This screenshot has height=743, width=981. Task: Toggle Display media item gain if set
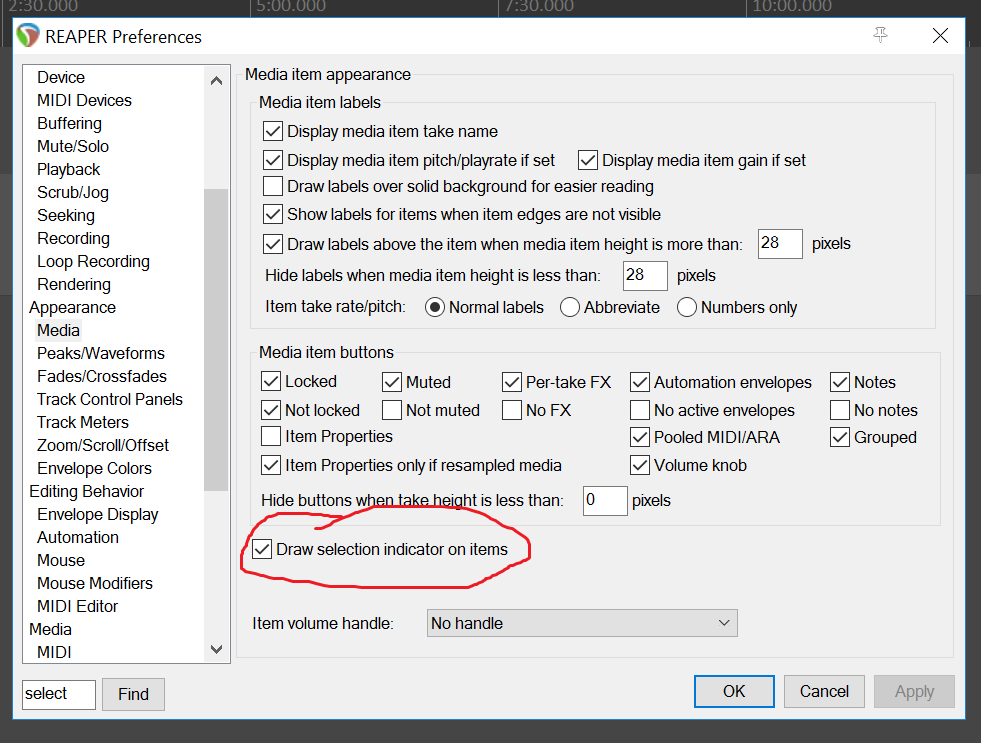click(587, 160)
